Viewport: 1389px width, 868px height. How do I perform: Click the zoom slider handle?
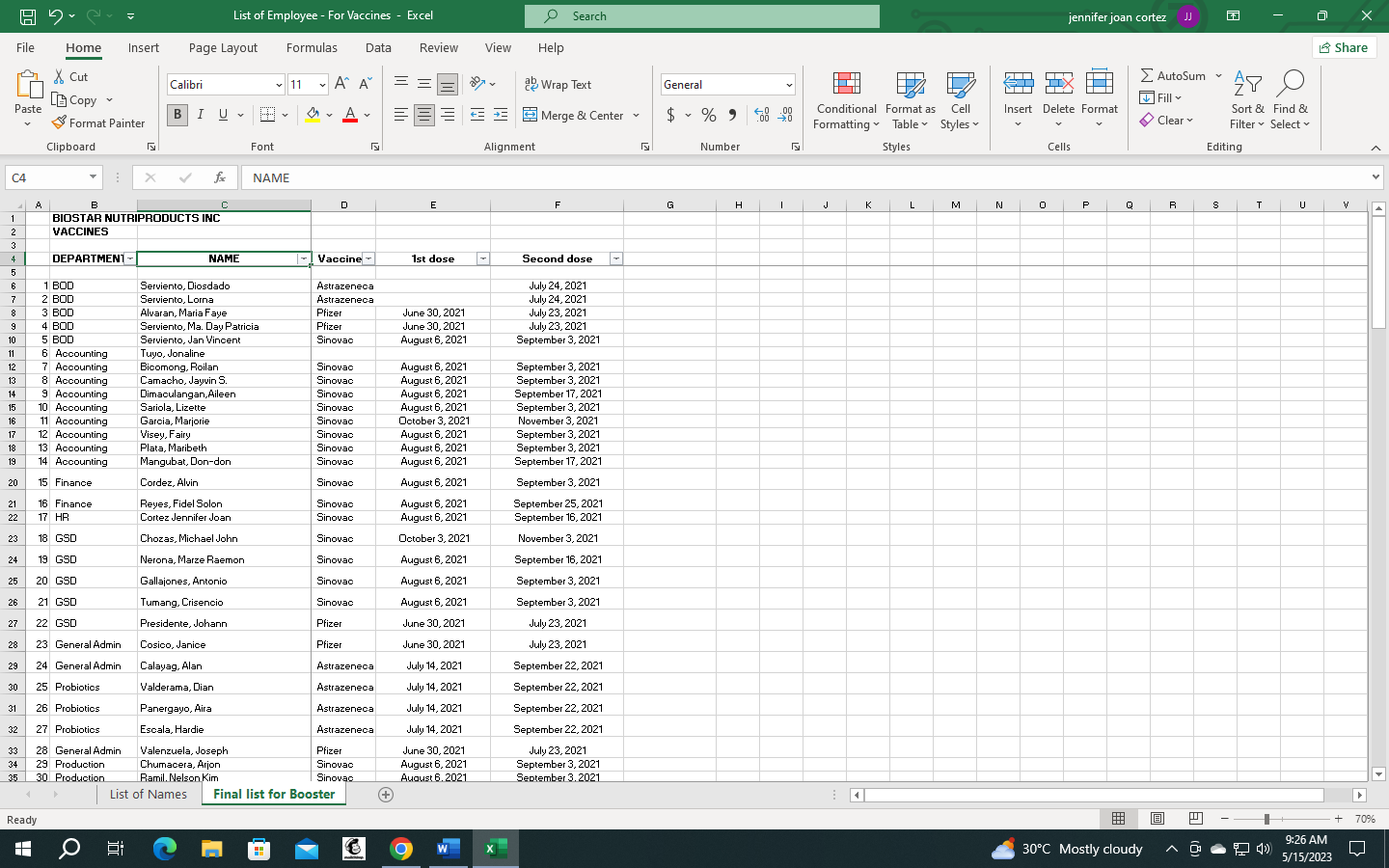pyautogui.click(x=1266, y=819)
